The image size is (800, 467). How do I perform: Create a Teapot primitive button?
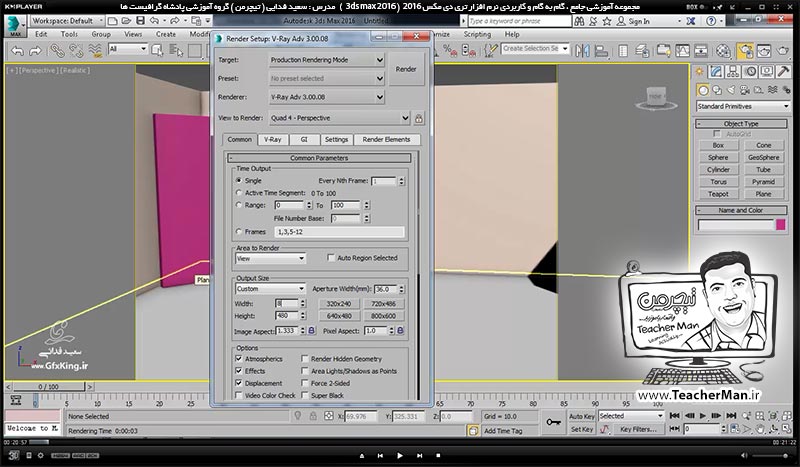click(718, 194)
